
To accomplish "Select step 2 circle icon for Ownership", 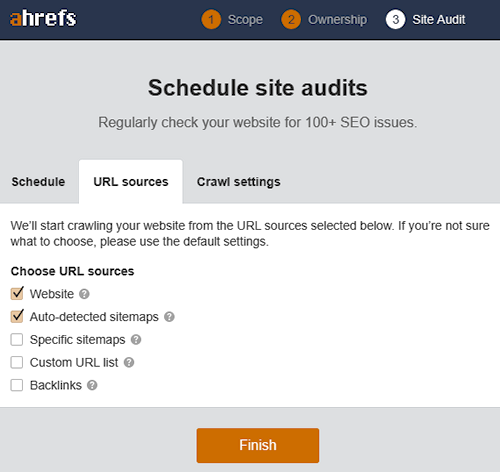I will tap(291, 20).
